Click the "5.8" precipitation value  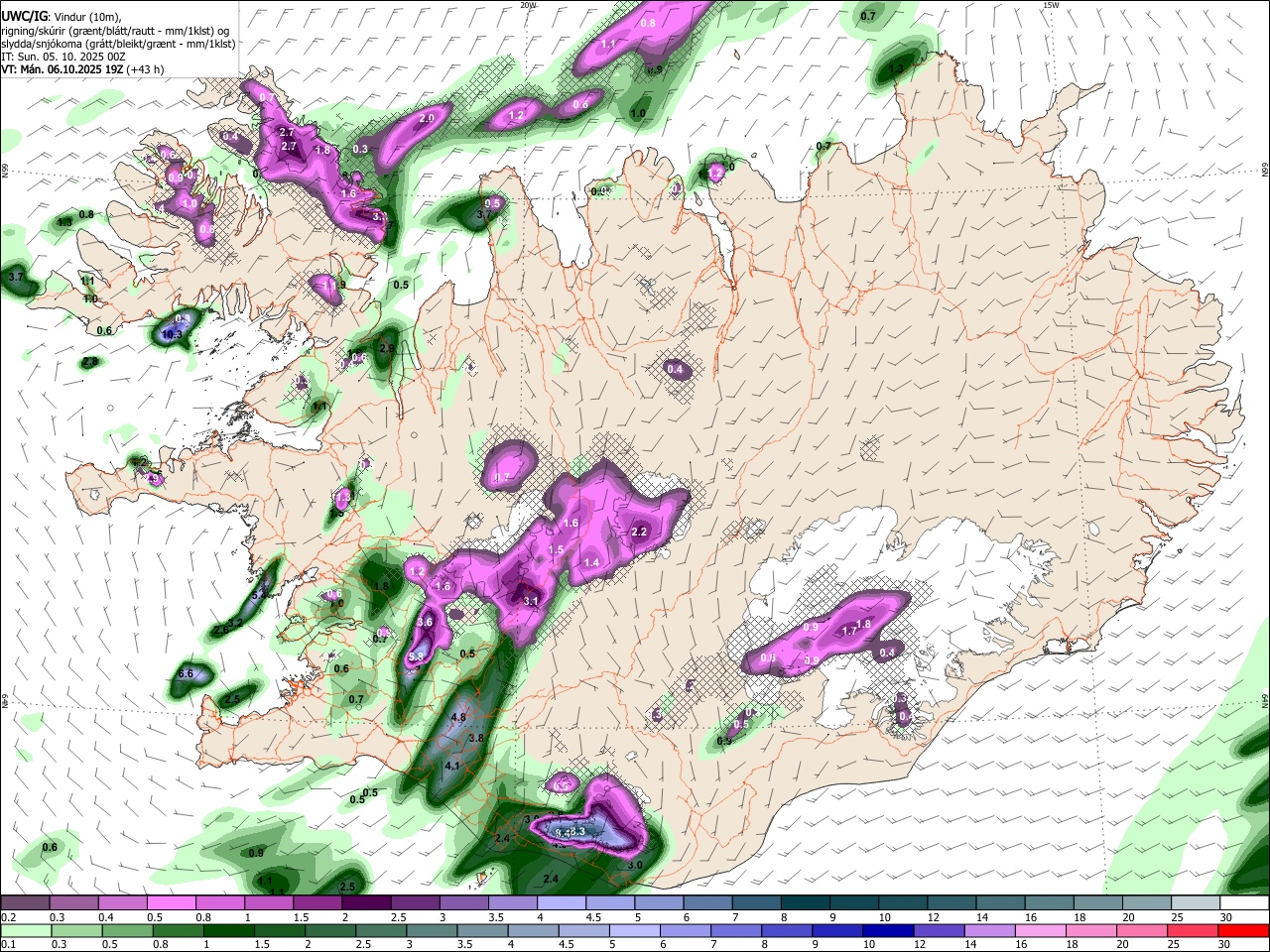(x=416, y=656)
